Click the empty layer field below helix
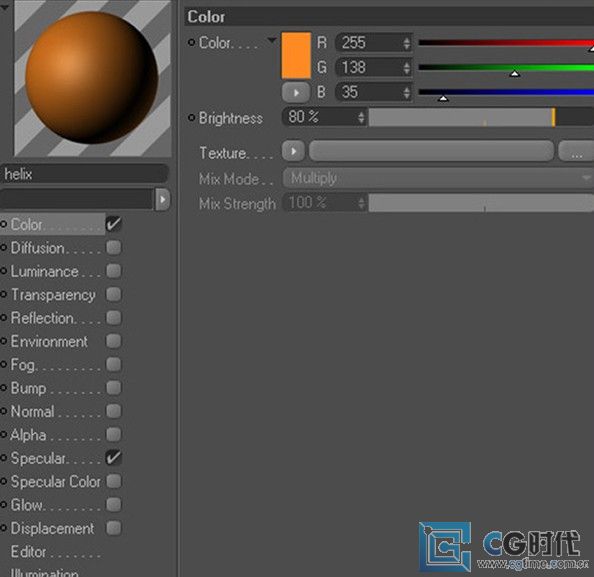594x577 pixels. coord(78,199)
